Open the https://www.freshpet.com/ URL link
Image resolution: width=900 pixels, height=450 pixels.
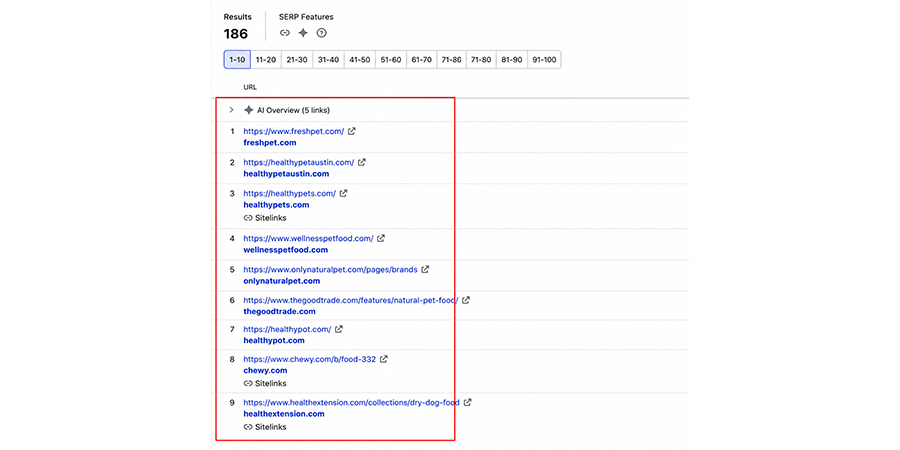pyautogui.click(x=294, y=131)
